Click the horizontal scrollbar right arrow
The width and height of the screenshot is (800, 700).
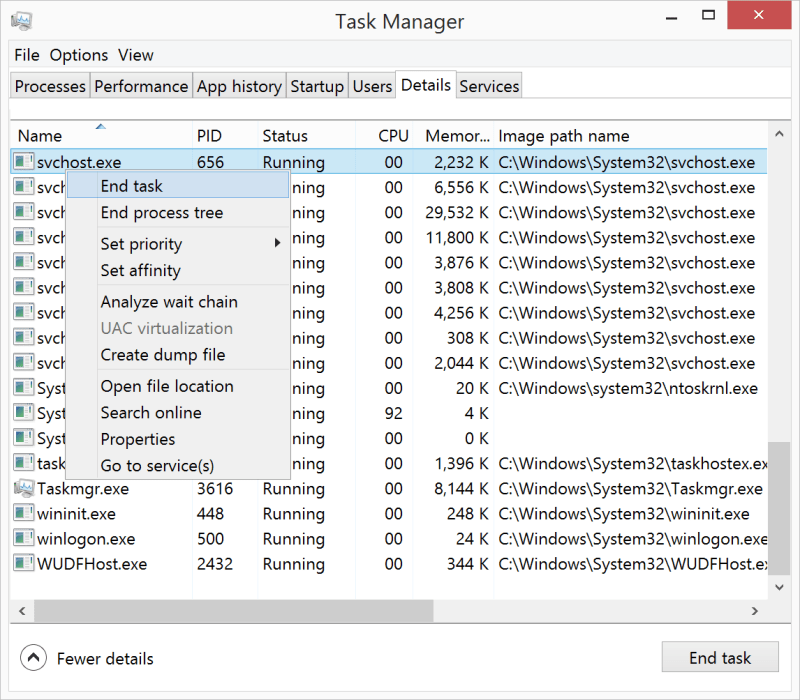pos(755,611)
